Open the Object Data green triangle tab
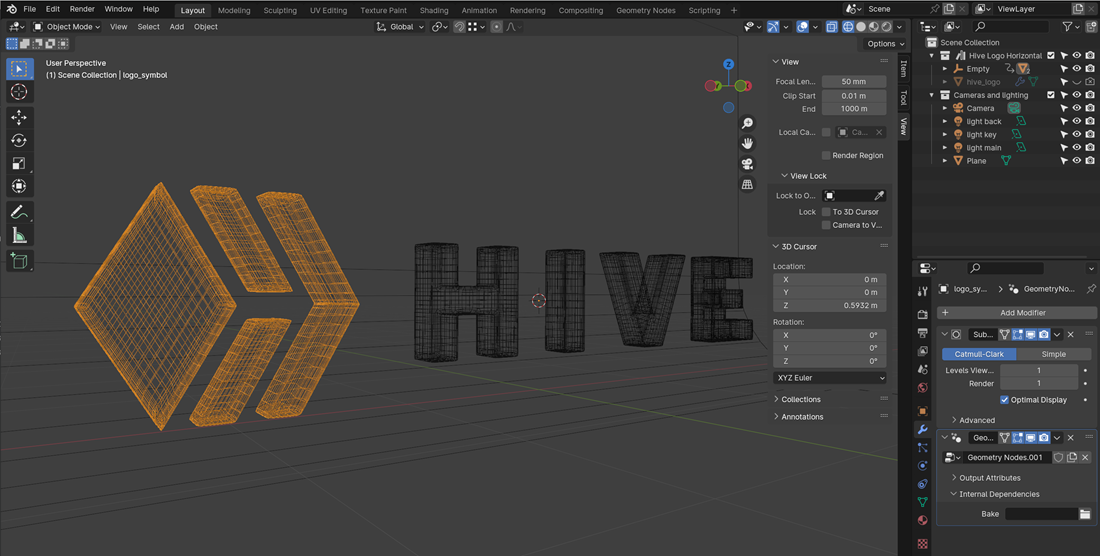1100x556 pixels. coord(923,502)
